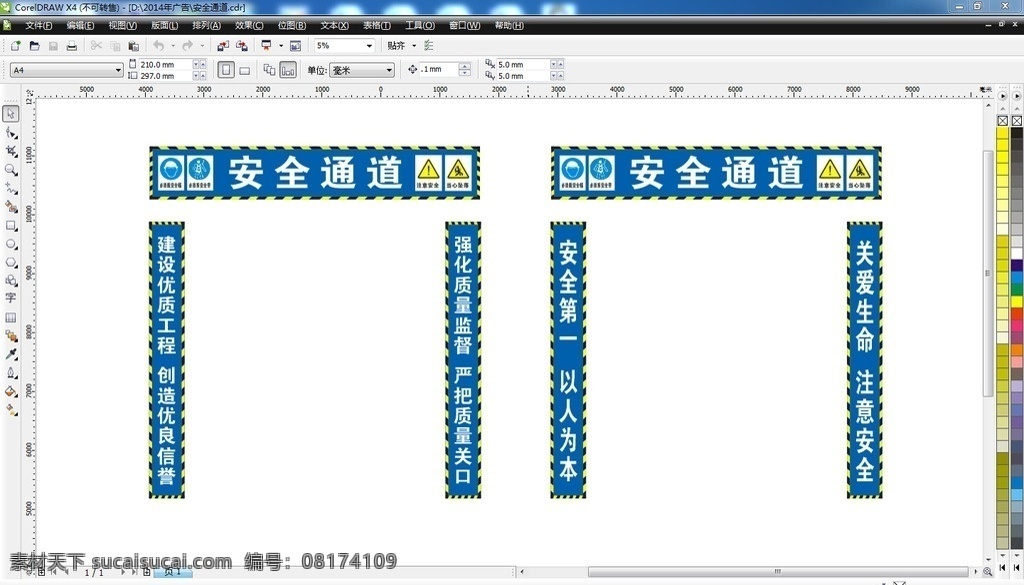This screenshot has height=585, width=1024.
Task: Click the page width field 210.0 mm
Action: (166, 65)
